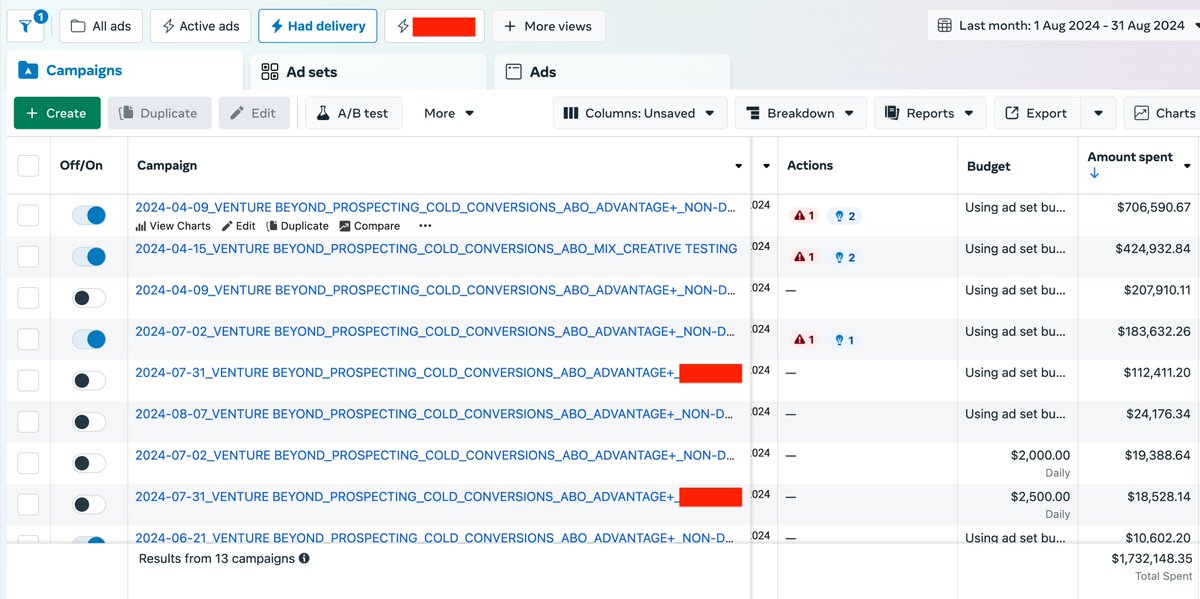This screenshot has height=599, width=1200.
Task: Turn on the campaign with the $2,500.00 daily budget
Action: tap(89, 504)
